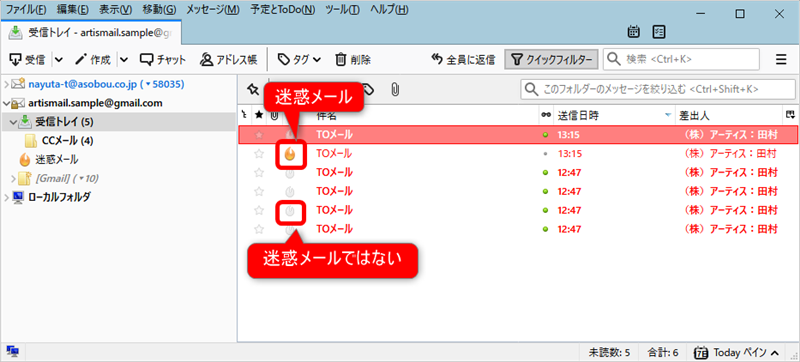Click 合計: 6 status text

[x=662, y=352]
